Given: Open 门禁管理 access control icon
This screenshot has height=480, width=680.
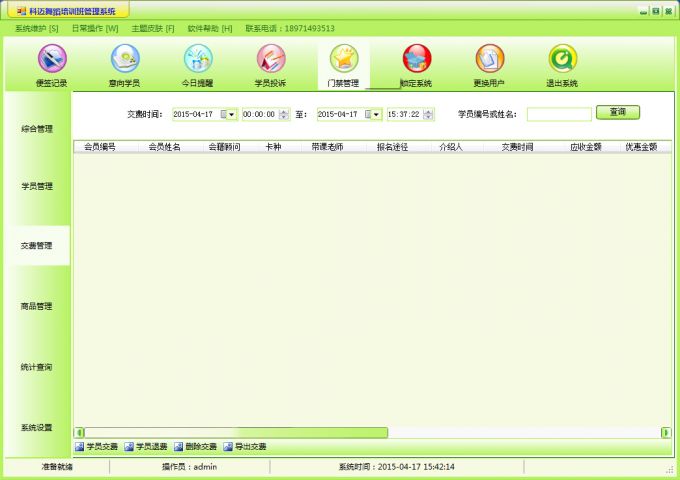Looking at the screenshot, I should 343,60.
